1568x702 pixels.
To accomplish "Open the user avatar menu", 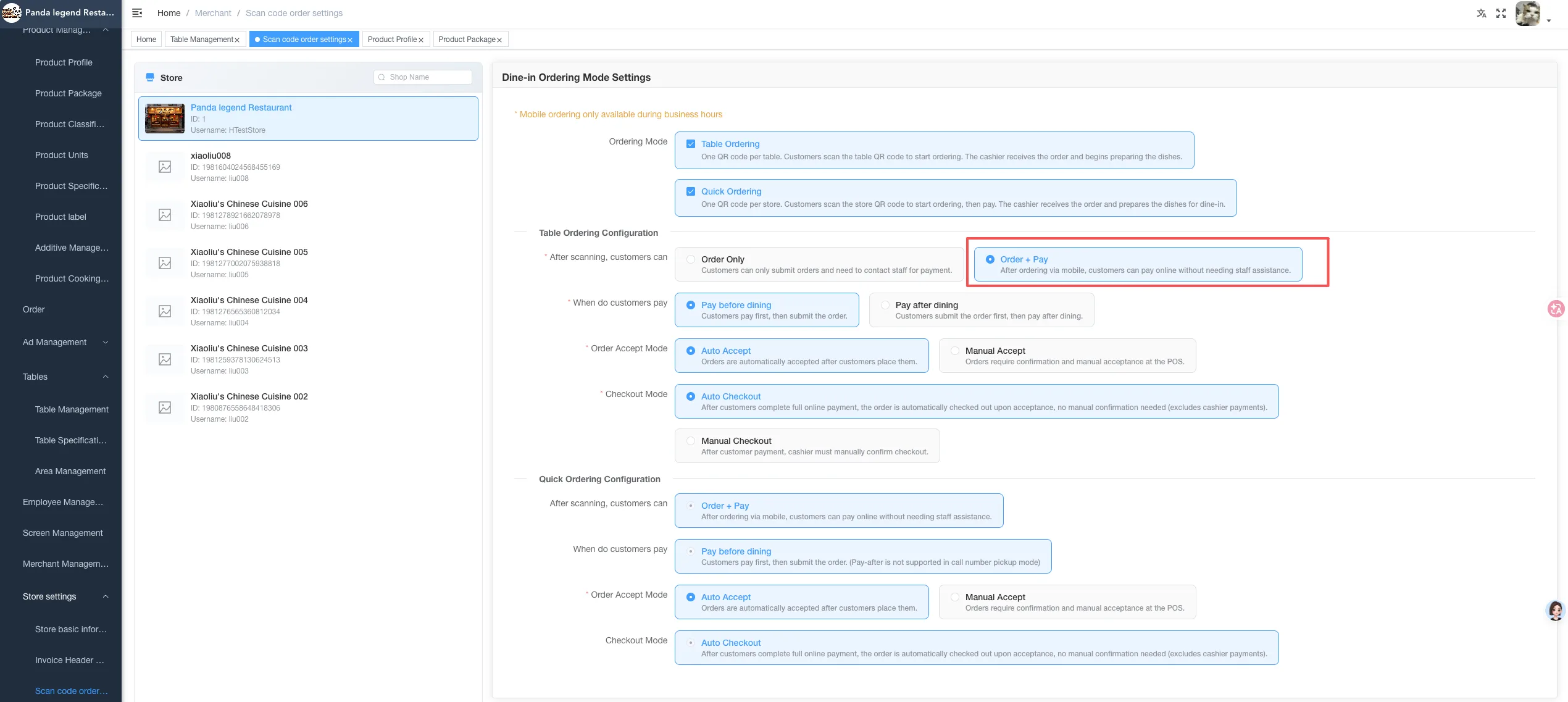I will point(1528,13).
